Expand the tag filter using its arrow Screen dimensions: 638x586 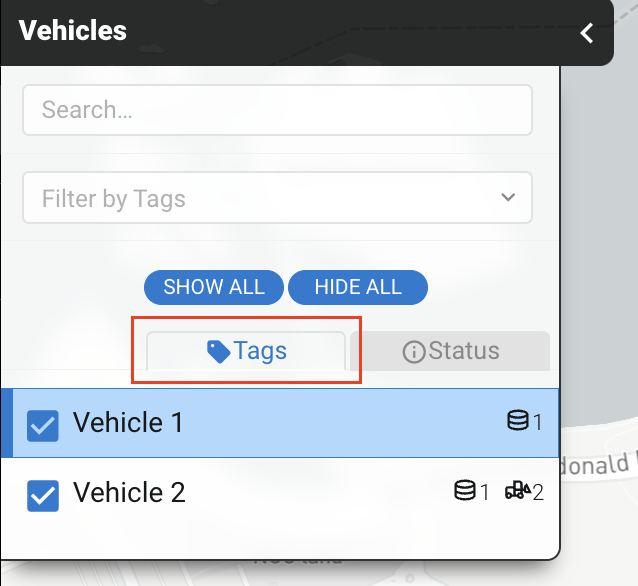pos(508,197)
